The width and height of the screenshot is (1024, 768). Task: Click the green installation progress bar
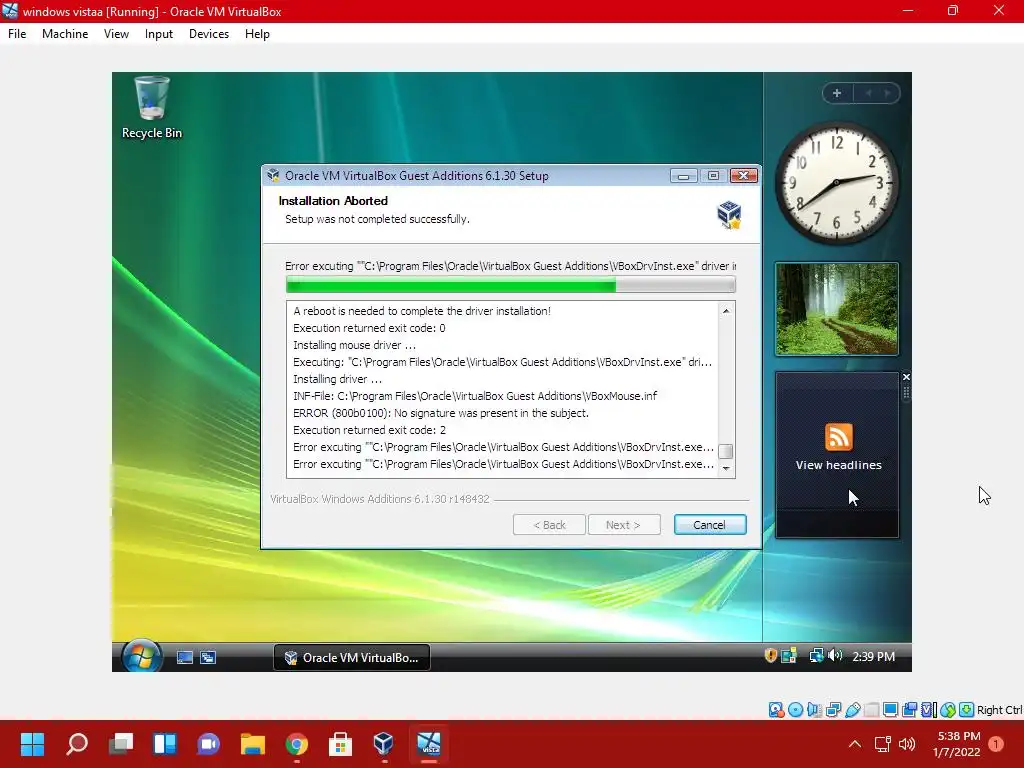(511, 284)
